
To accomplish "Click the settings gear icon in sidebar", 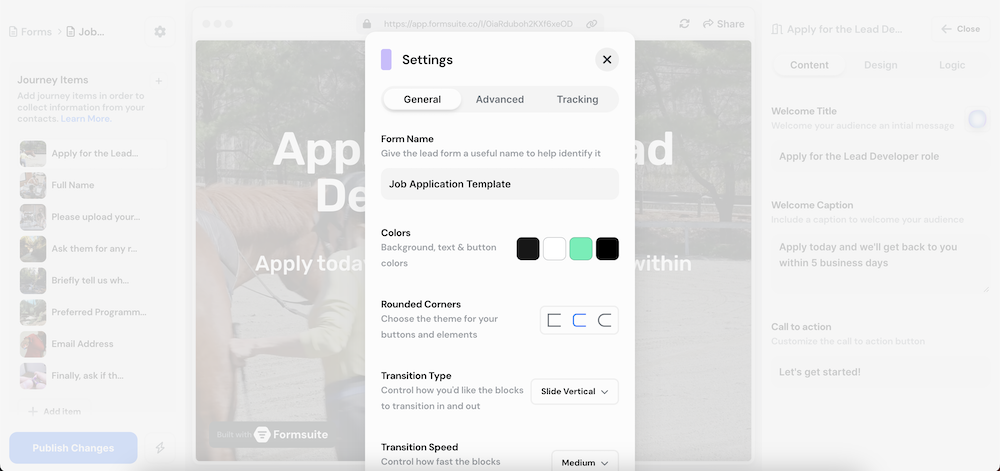I will (x=160, y=32).
